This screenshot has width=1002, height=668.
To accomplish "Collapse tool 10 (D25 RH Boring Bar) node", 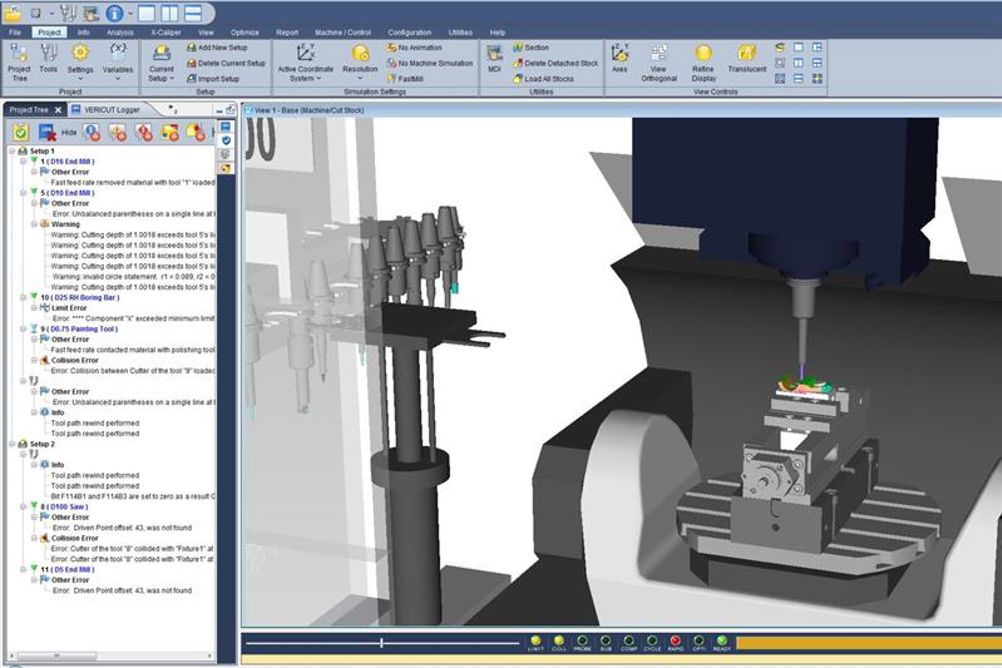I will tap(23, 297).
